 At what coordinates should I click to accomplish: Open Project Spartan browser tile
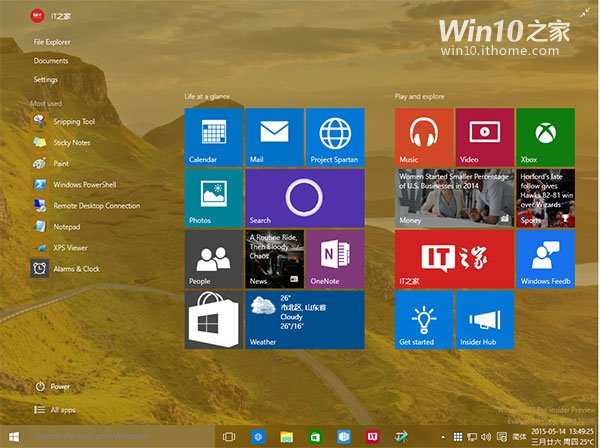pos(335,137)
